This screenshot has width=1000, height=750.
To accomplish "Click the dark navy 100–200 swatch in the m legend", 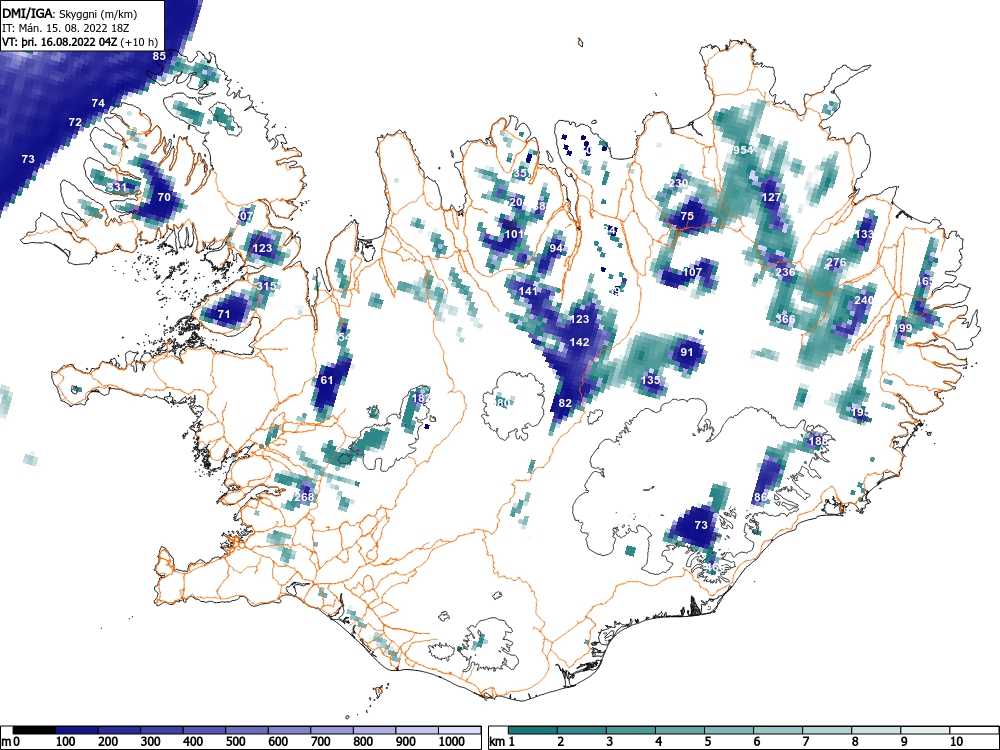I will (77, 730).
